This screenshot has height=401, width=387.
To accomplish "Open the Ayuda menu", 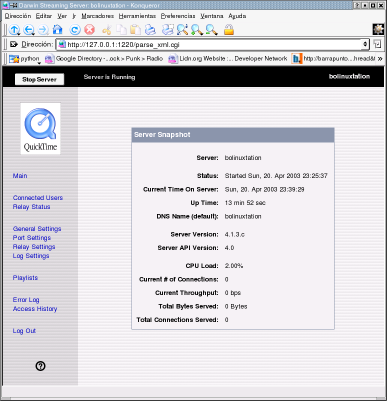I will pos(237,16).
